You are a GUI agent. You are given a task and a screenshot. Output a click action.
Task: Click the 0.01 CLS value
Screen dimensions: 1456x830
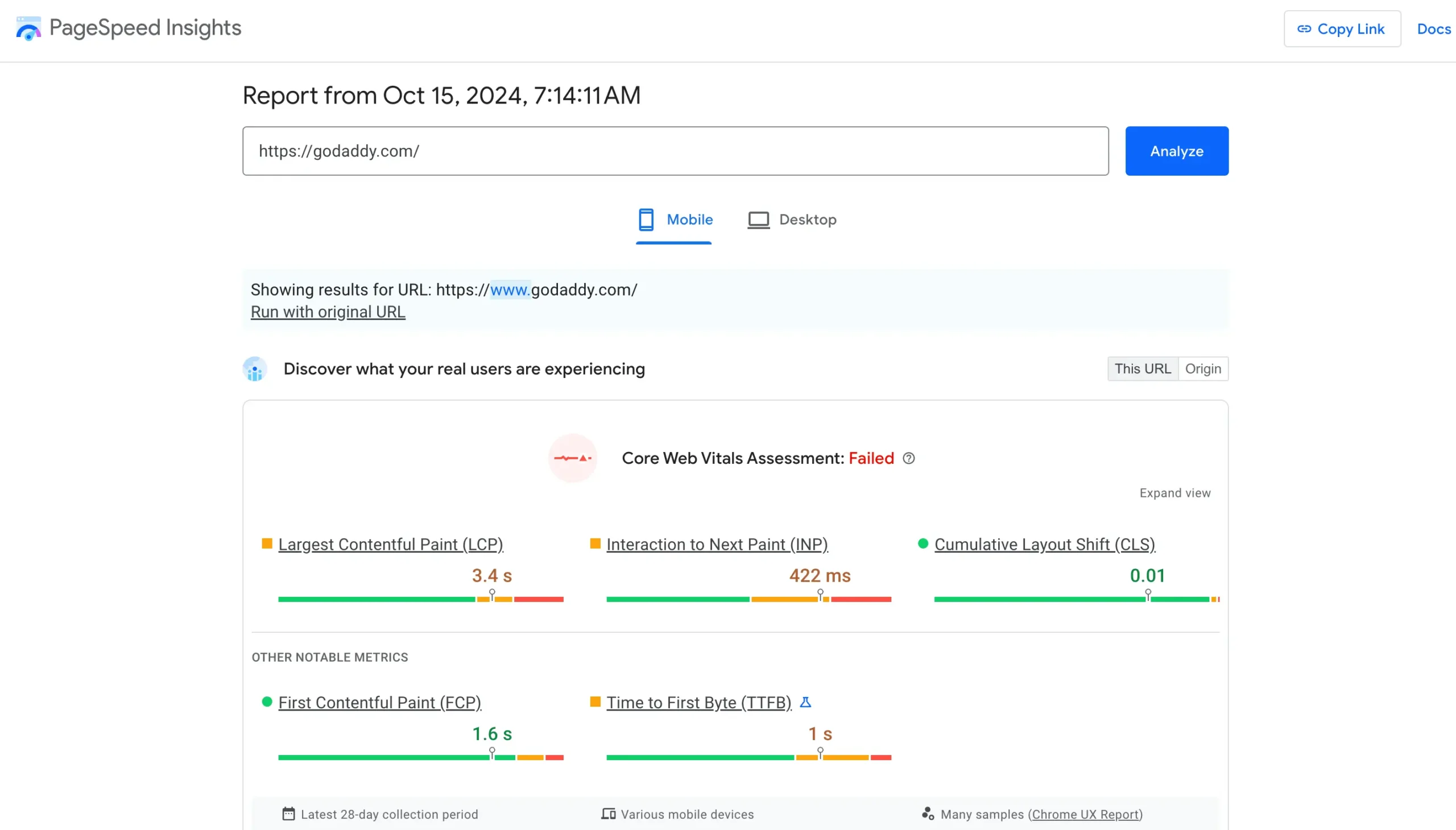click(1148, 576)
